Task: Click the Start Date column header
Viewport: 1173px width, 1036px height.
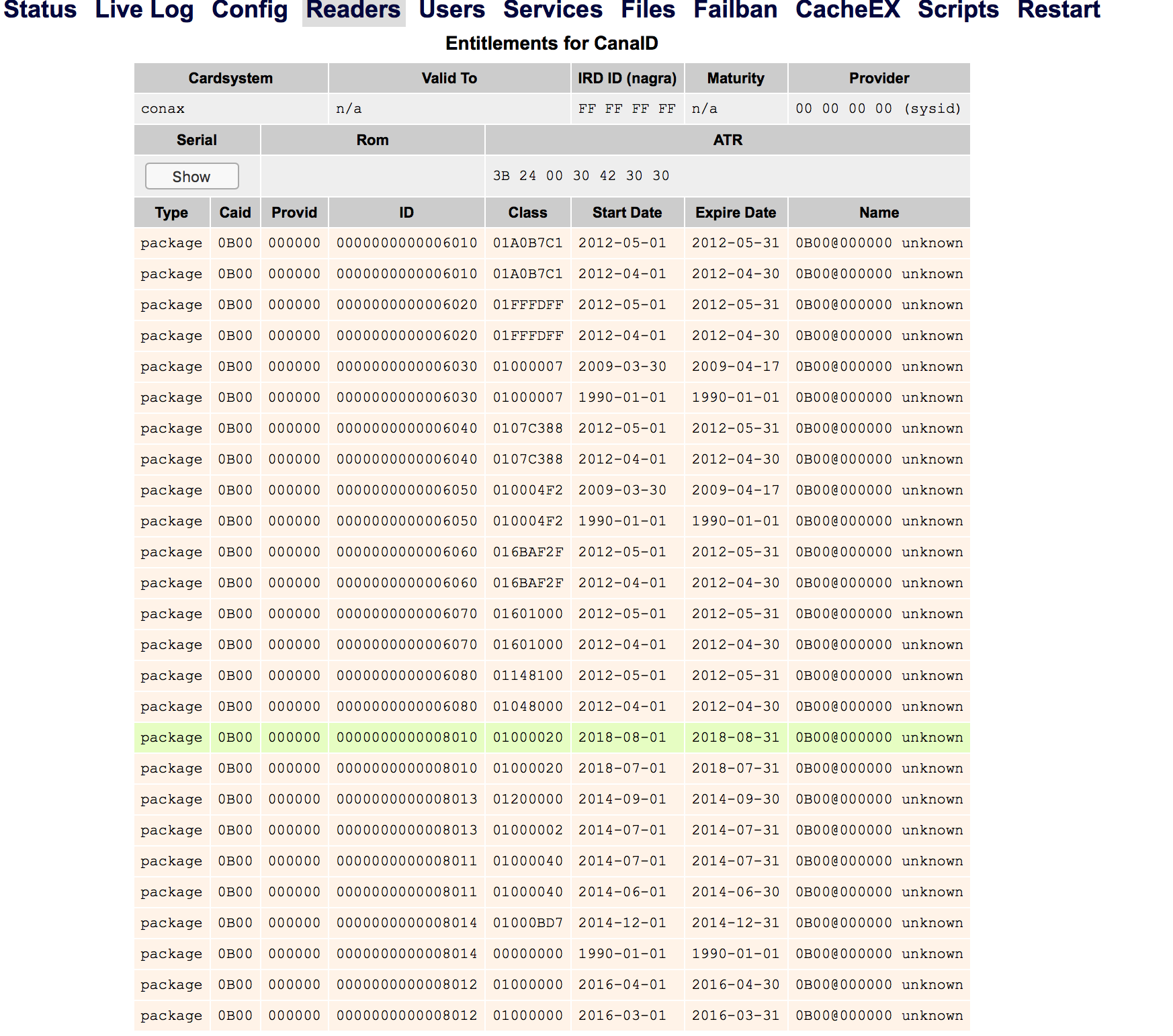Action: [627, 213]
